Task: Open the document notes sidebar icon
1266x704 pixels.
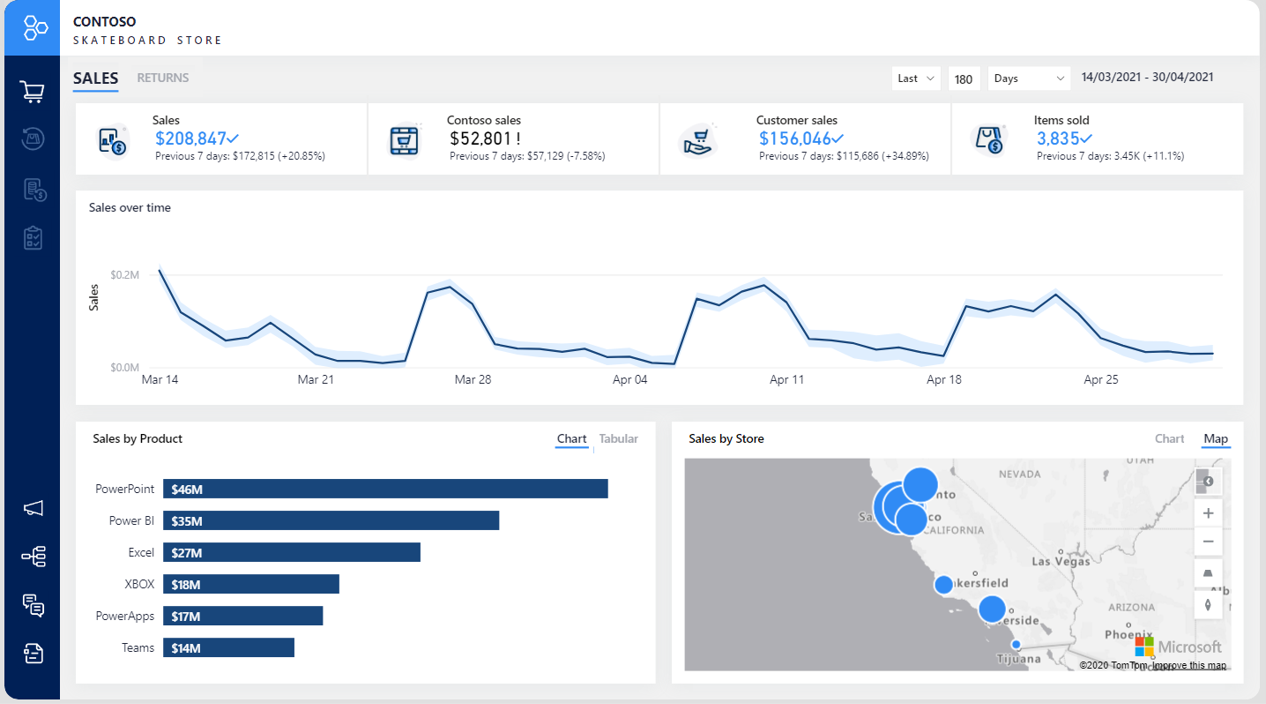Action: click(33, 653)
